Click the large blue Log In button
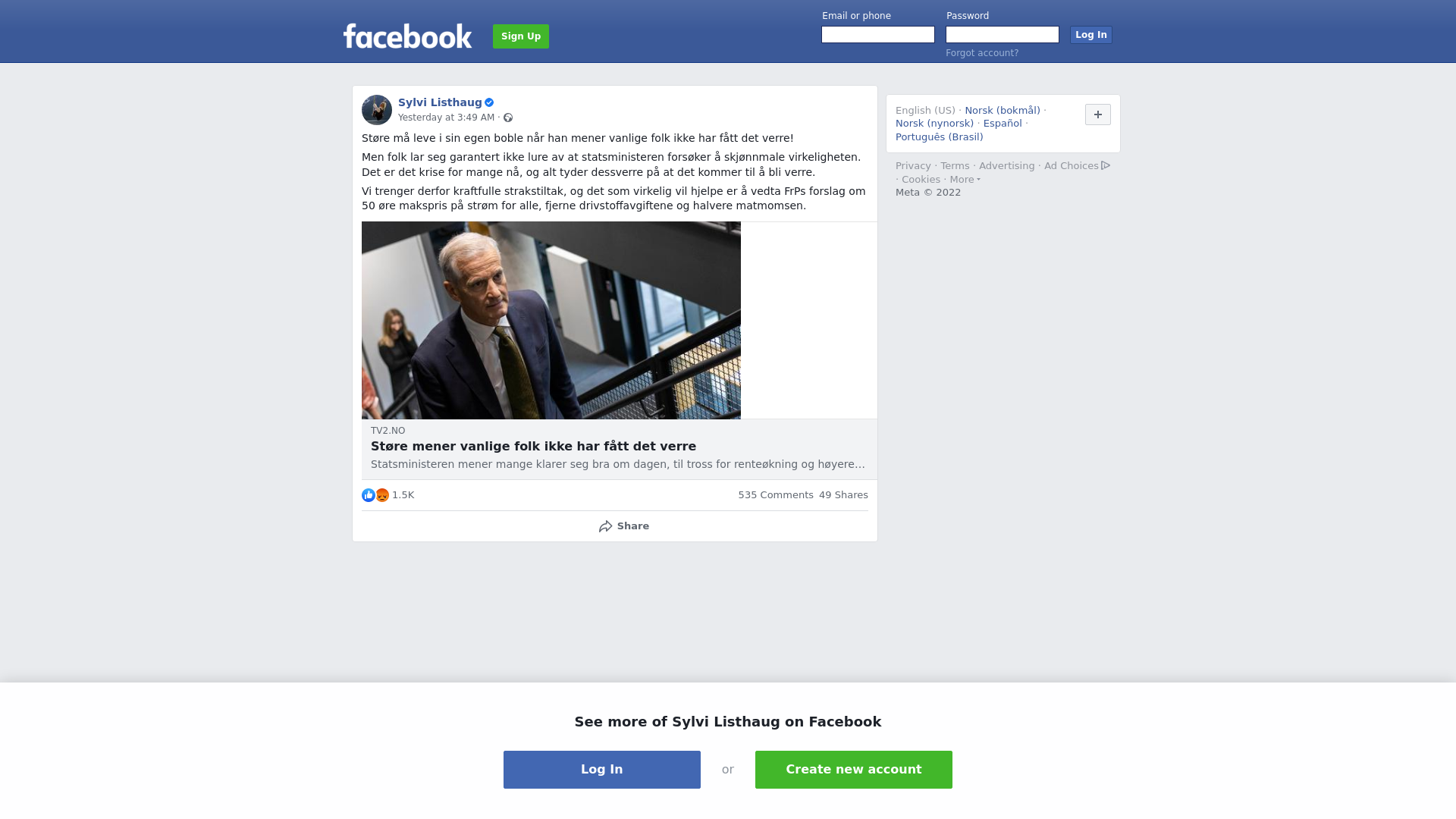 pyautogui.click(x=602, y=770)
